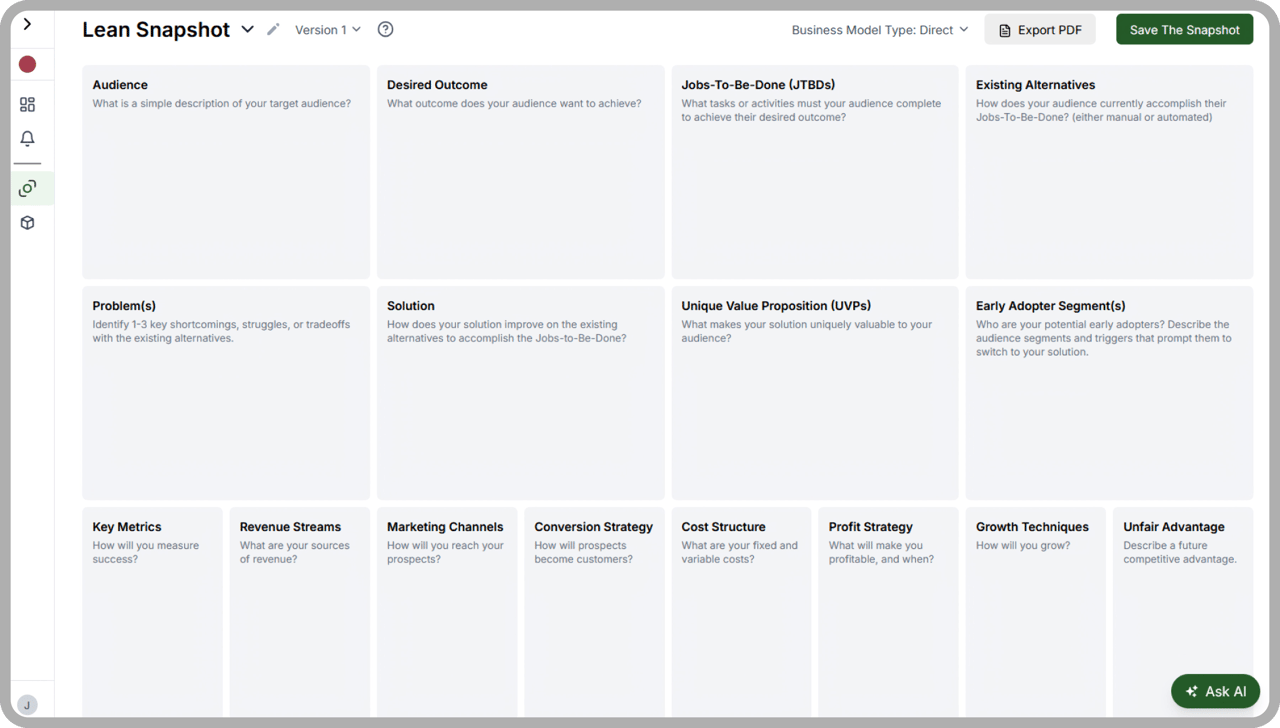Screen dimensions: 1280x728
Task: Click the Existing Alternatives card
Action: tap(1108, 180)
